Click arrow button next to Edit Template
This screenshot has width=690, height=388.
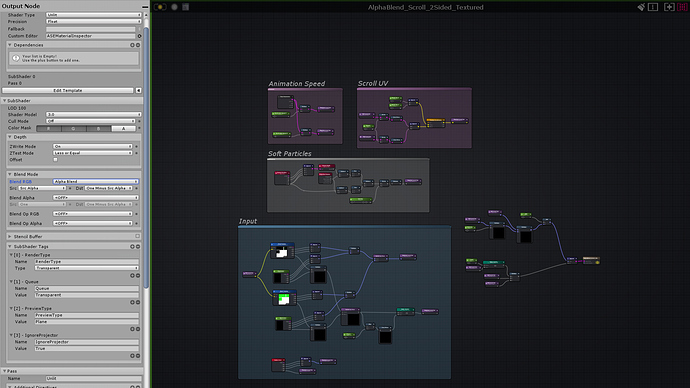click(x=138, y=91)
